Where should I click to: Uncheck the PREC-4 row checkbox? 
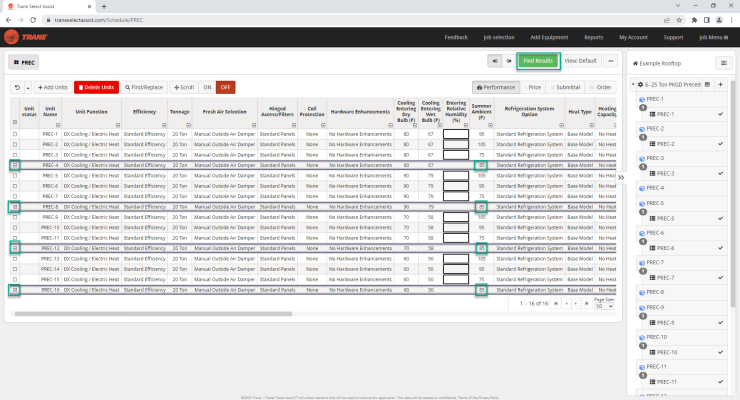tap(15, 165)
